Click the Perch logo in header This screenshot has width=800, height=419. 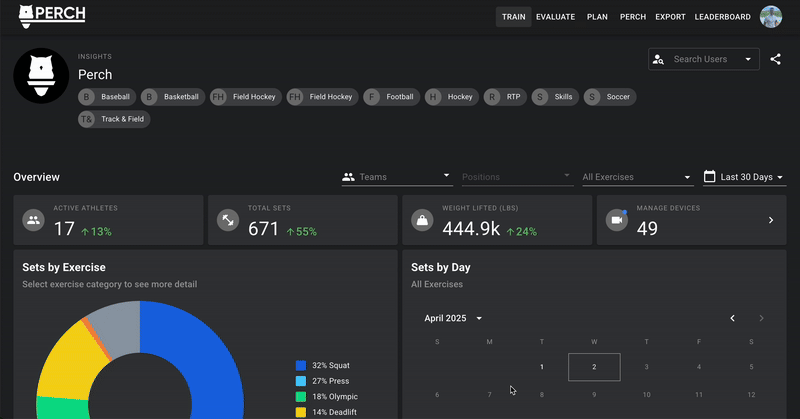[52, 16]
